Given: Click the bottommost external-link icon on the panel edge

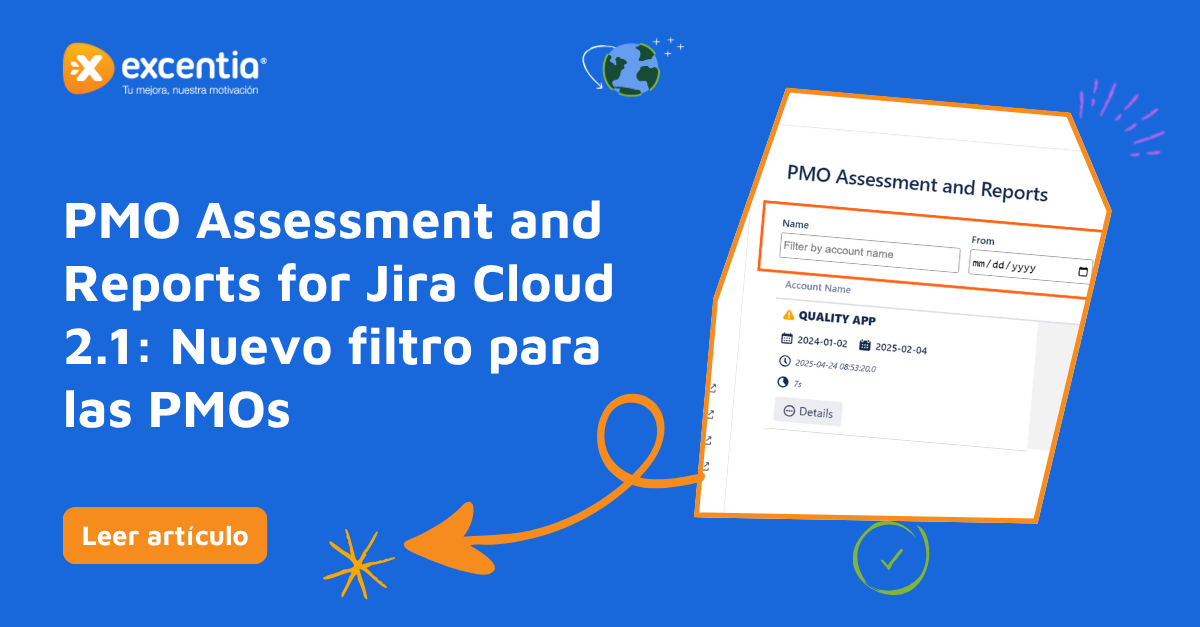Looking at the screenshot, I should tap(706, 466).
